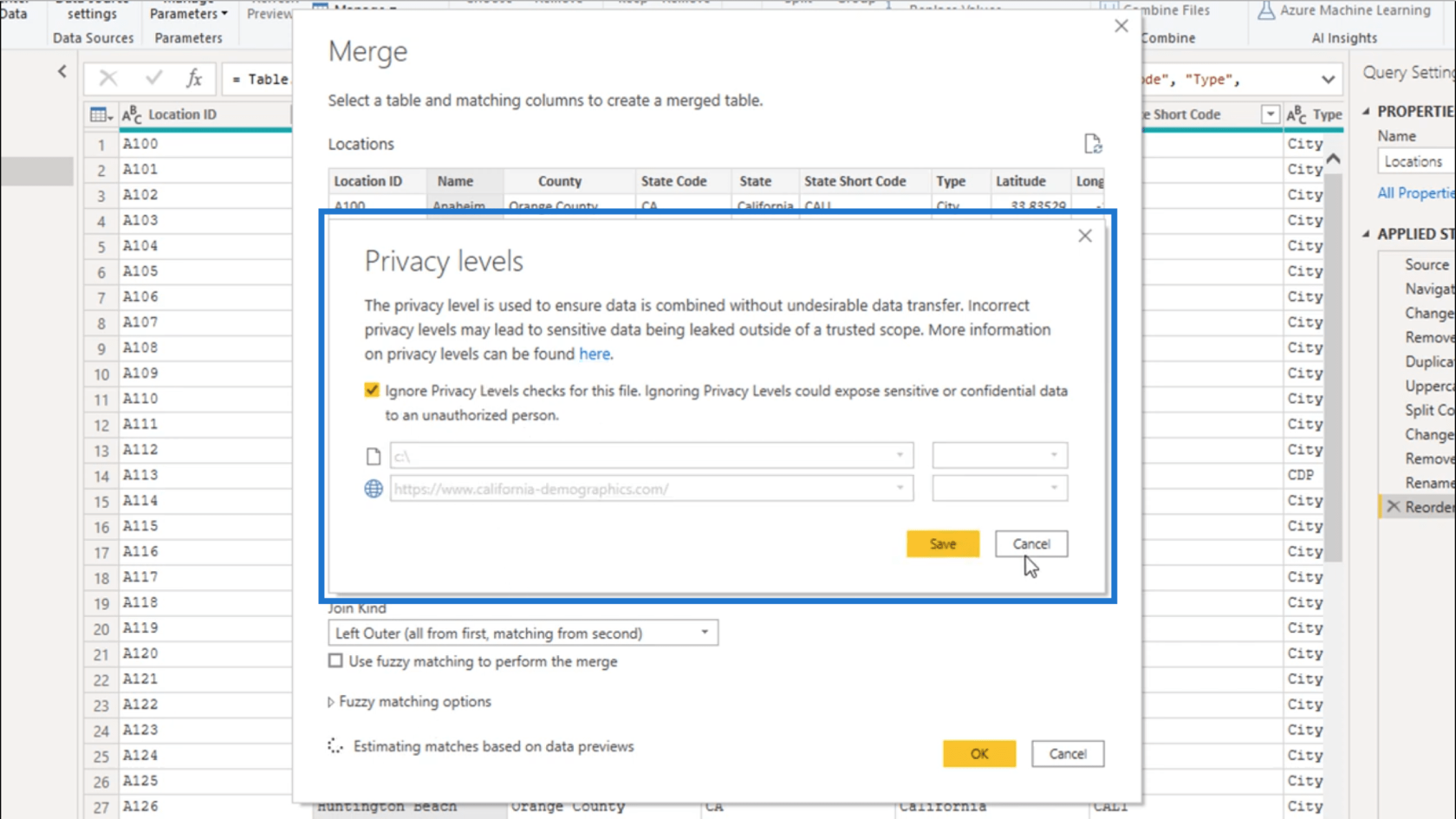The height and width of the screenshot is (819, 1456).
Task: Select the Source step in Applied Steps
Action: 1427,264
